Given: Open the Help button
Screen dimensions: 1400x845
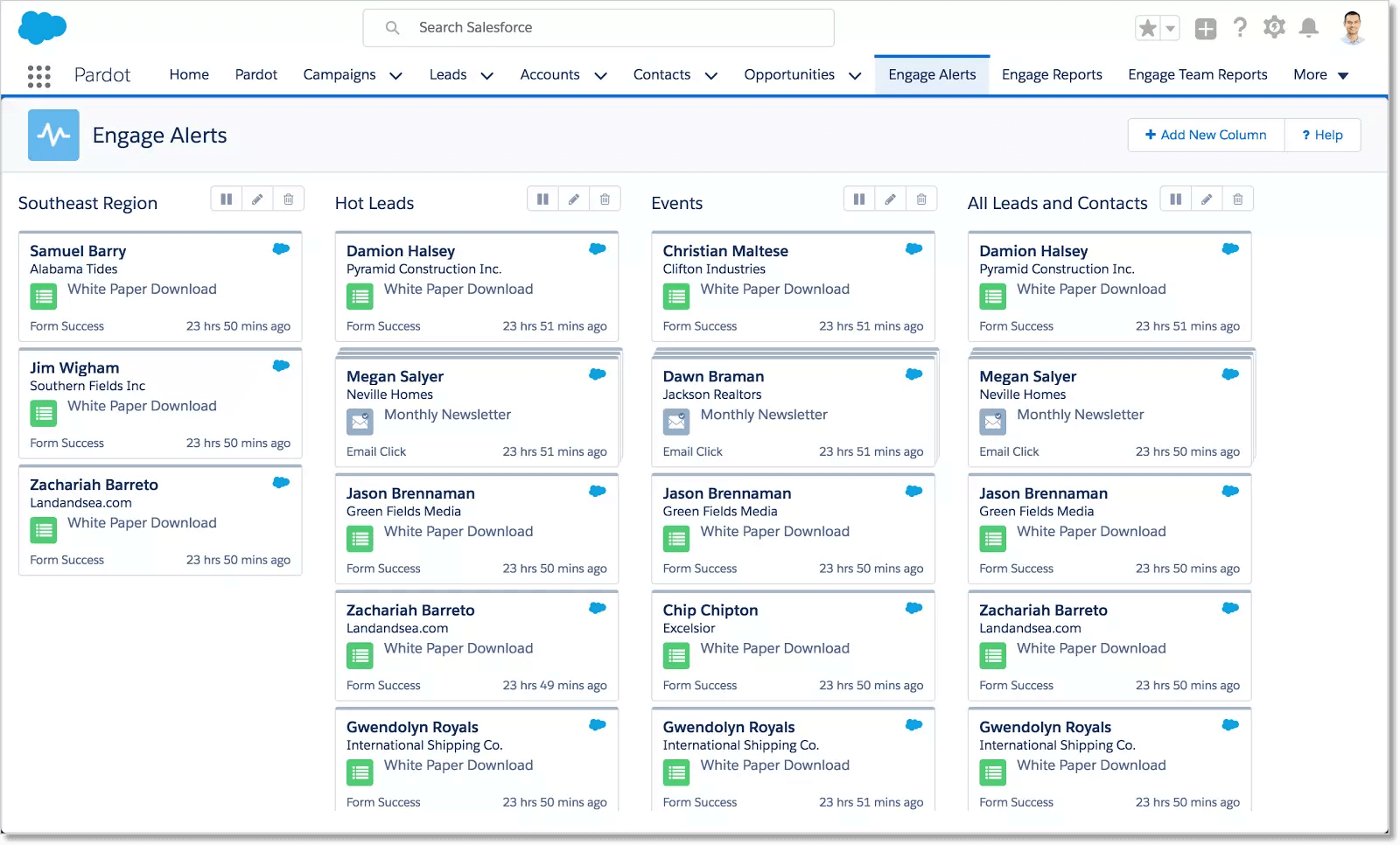Looking at the screenshot, I should click(1322, 135).
